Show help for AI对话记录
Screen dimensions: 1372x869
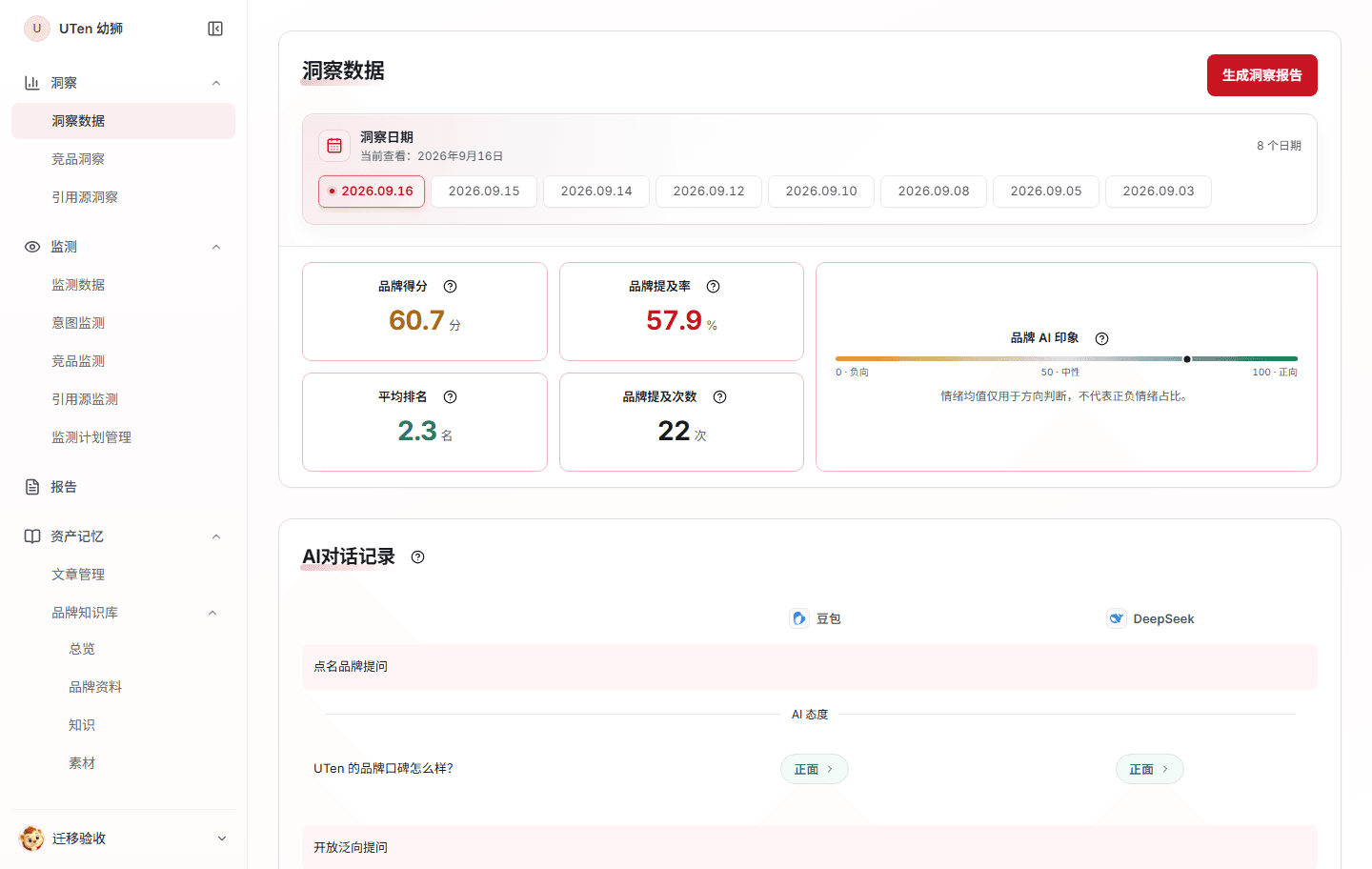coord(417,556)
